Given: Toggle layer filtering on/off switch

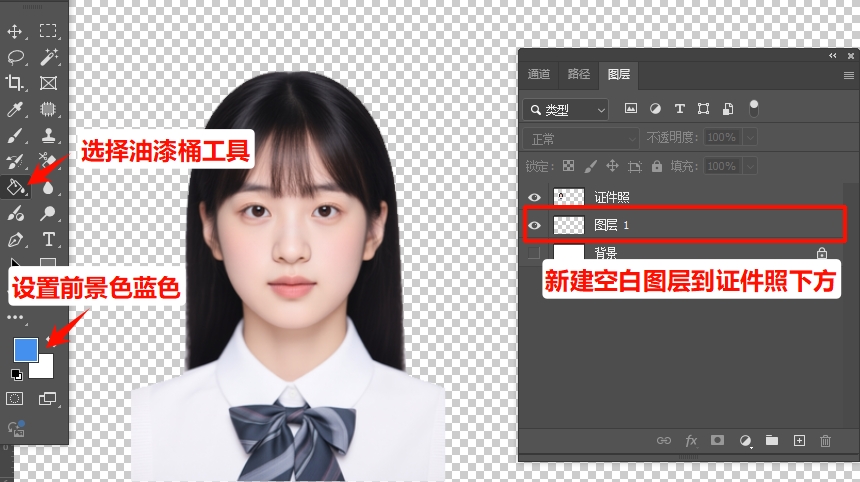Looking at the screenshot, I should coord(754,108).
